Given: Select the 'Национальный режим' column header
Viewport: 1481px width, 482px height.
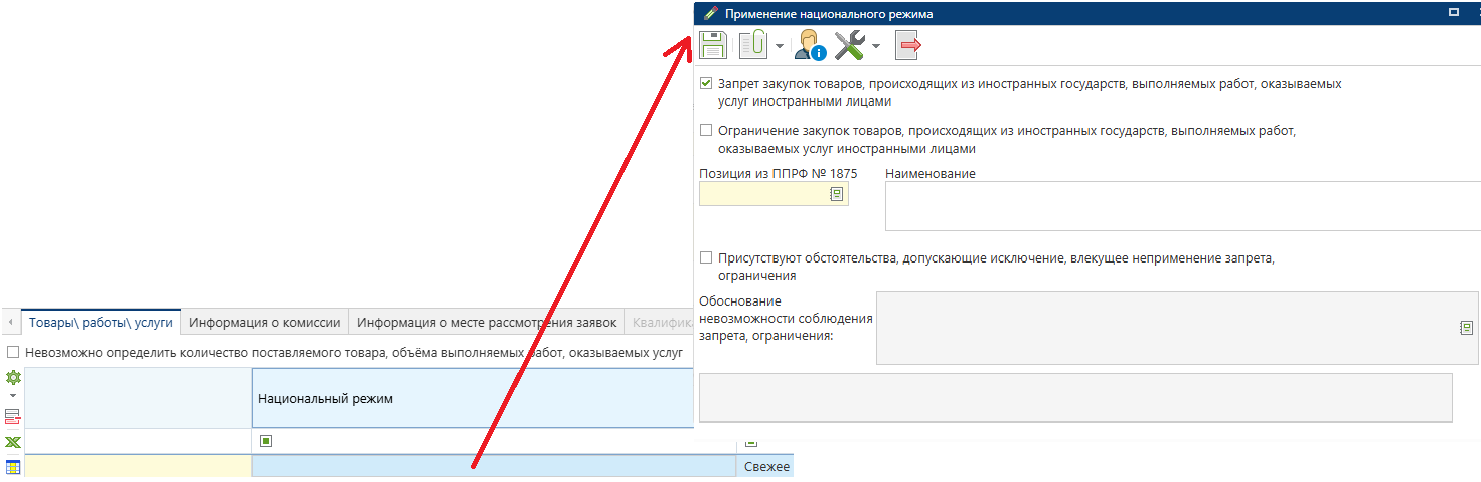Looking at the screenshot, I should coord(472,398).
